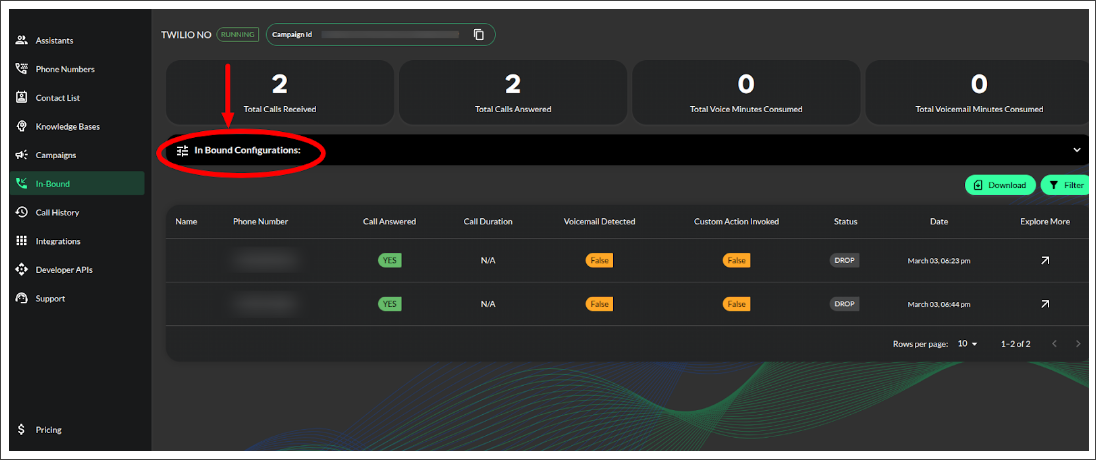Viewport: 1096px width, 460px height.
Task: Open the Support page in the sidebar
Action: pyautogui.click(x=50, y=298)
